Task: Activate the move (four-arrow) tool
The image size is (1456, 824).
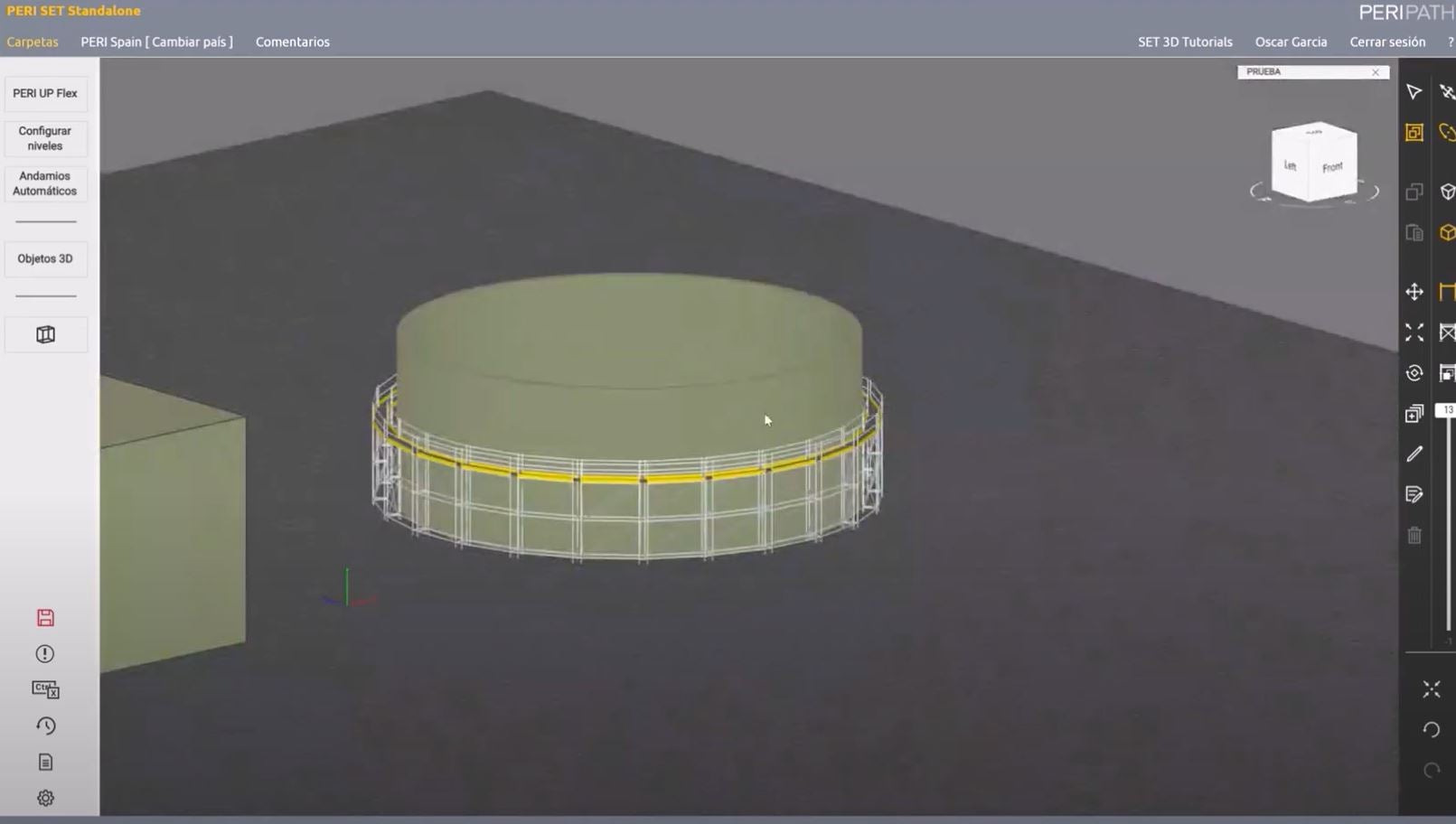Action: point(1414,292)
